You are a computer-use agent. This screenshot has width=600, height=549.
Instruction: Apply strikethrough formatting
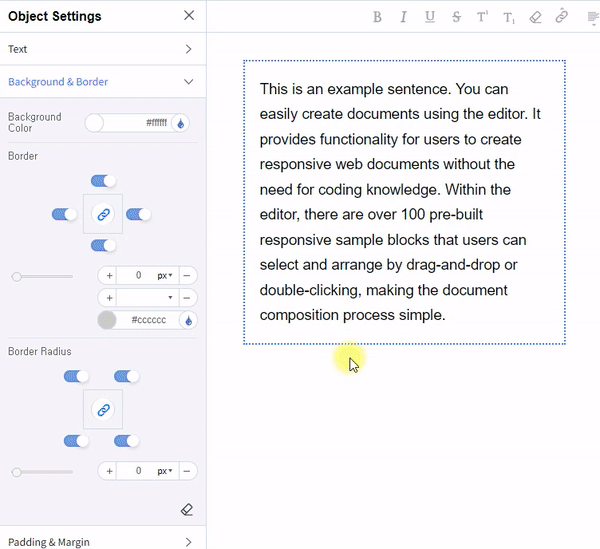(x=456, y=17)
